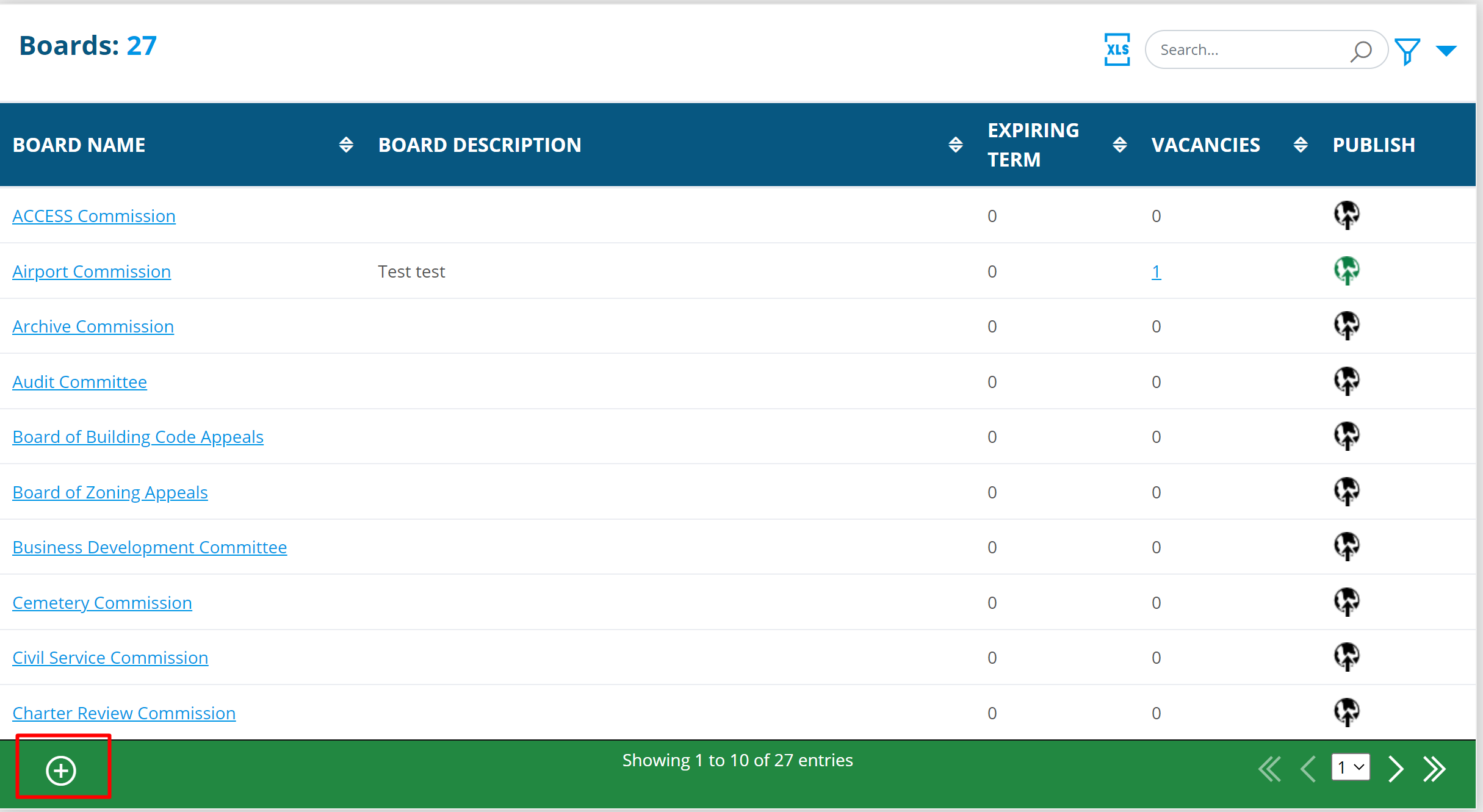The image size is (1483, 812).
Task: Toggle publish for Cemetery Commission
Action: click(x=1346, y=602)
